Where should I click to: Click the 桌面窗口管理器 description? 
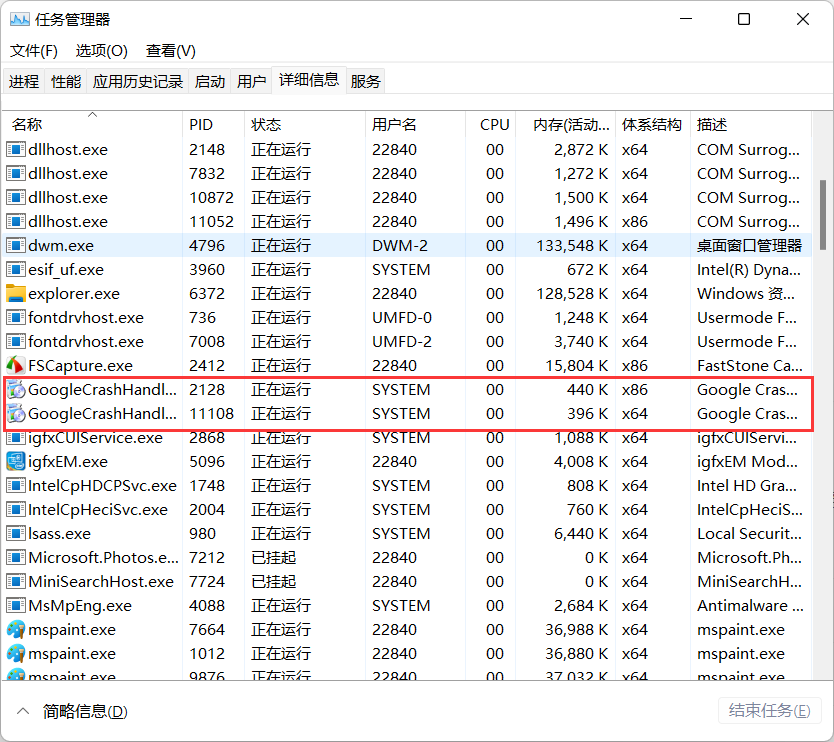[x=749, y=246]
